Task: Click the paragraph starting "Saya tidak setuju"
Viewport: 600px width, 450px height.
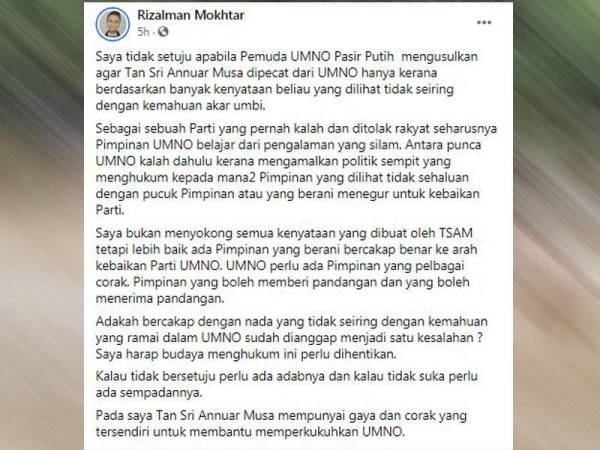Action: [x=287, y=81]
